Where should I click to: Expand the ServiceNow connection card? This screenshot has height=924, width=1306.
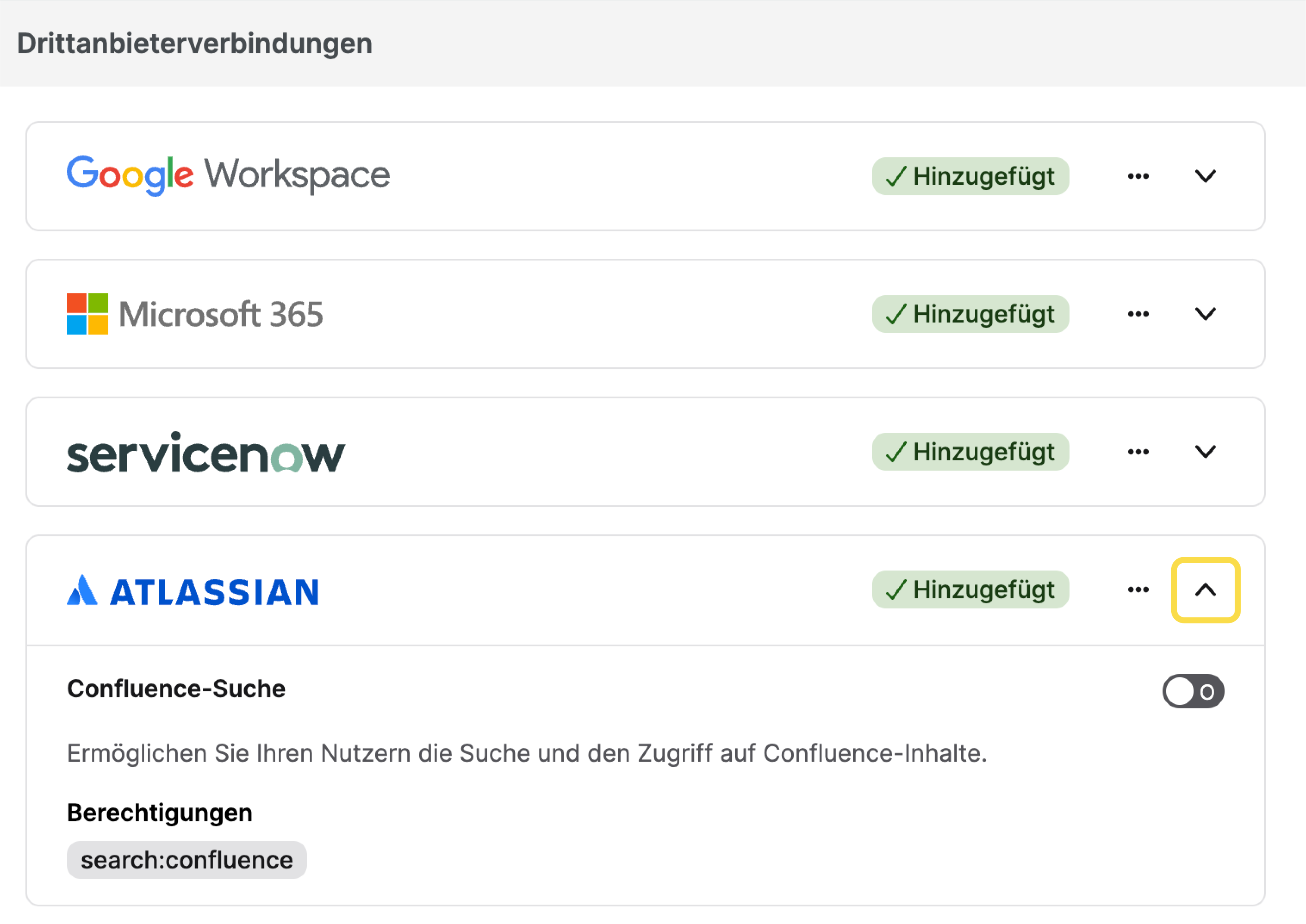point(1205,453)
